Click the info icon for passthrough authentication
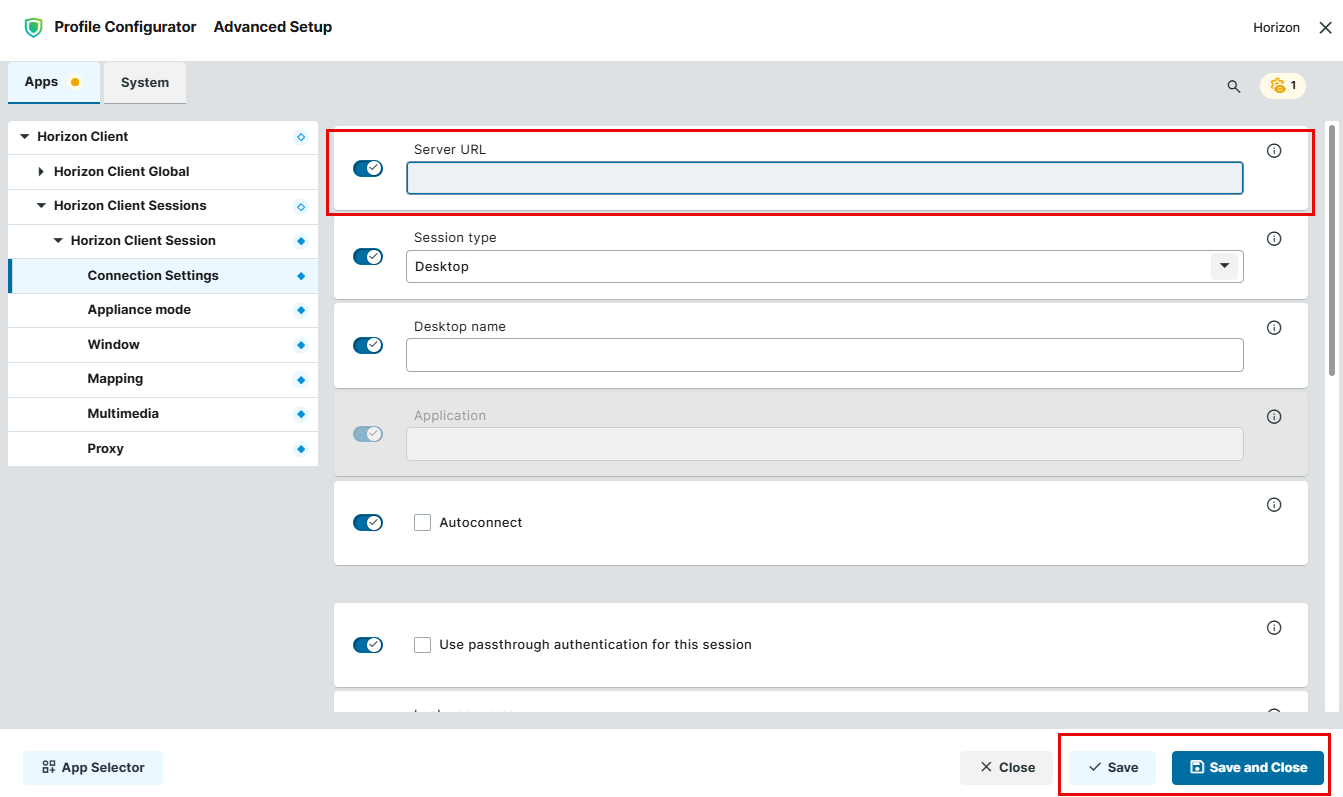The width and height of the screenshot is (1343, 797). point(1274,628)
